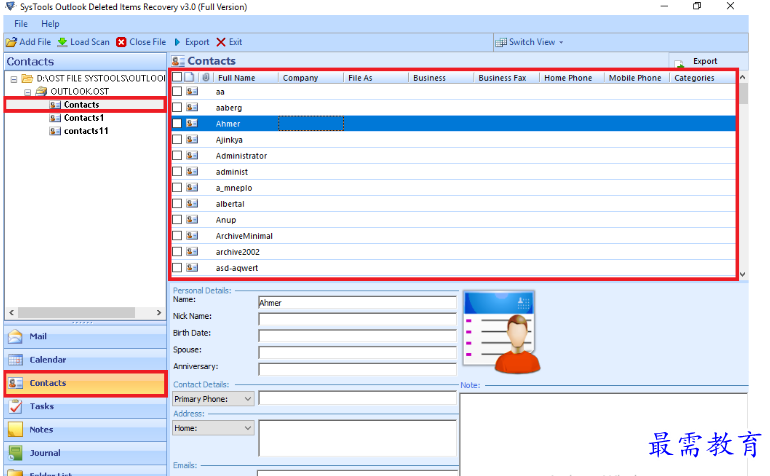Image resolution: width=770 pixels, height=476 pixels.
Task: Open the Help menu
Action: 50,24
